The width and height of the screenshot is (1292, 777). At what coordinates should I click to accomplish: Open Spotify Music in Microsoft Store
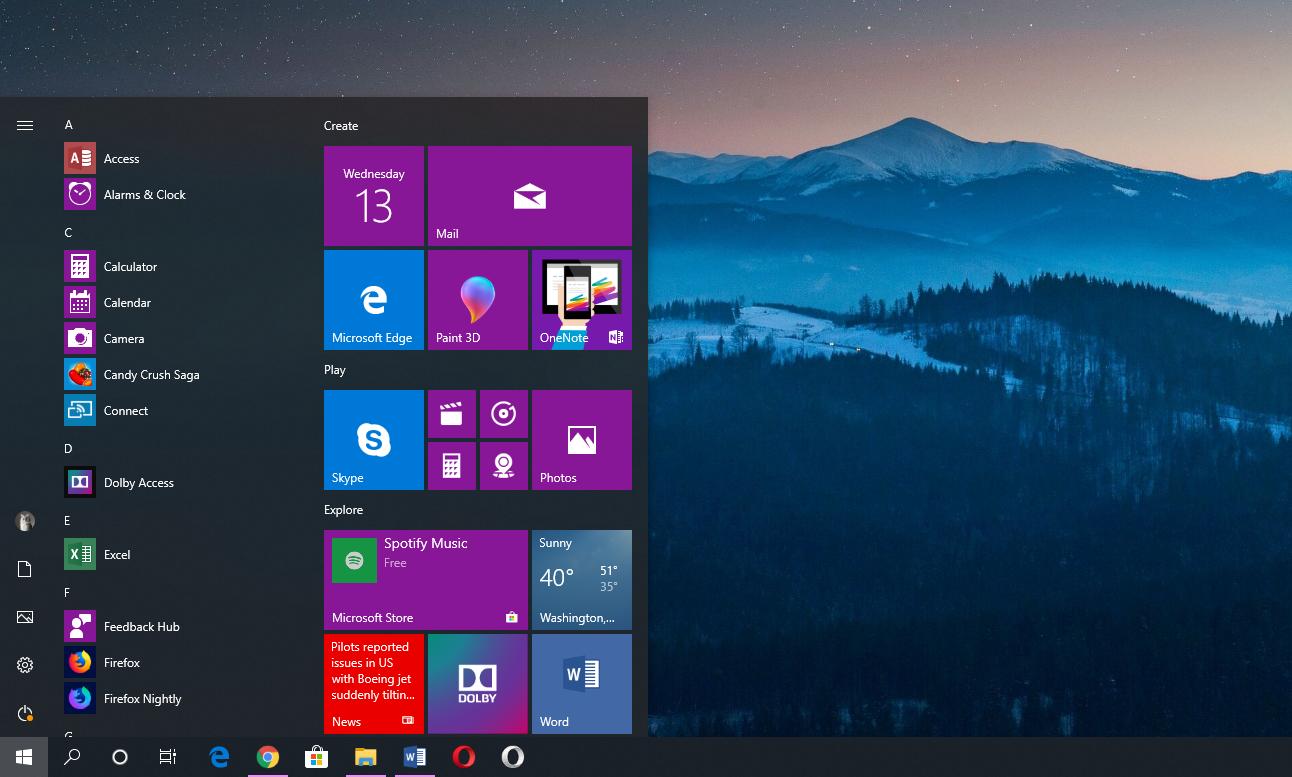425,579
